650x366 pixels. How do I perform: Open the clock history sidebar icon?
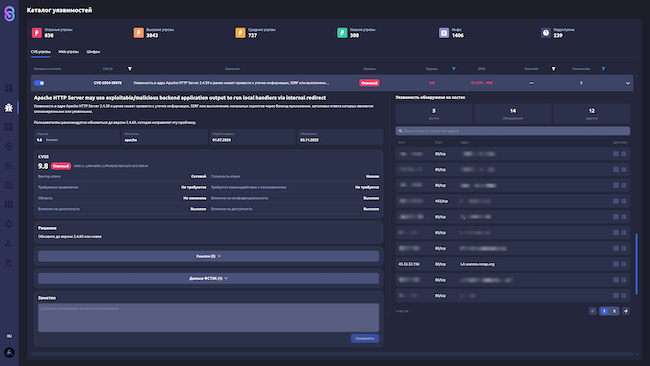coord(9,146)
